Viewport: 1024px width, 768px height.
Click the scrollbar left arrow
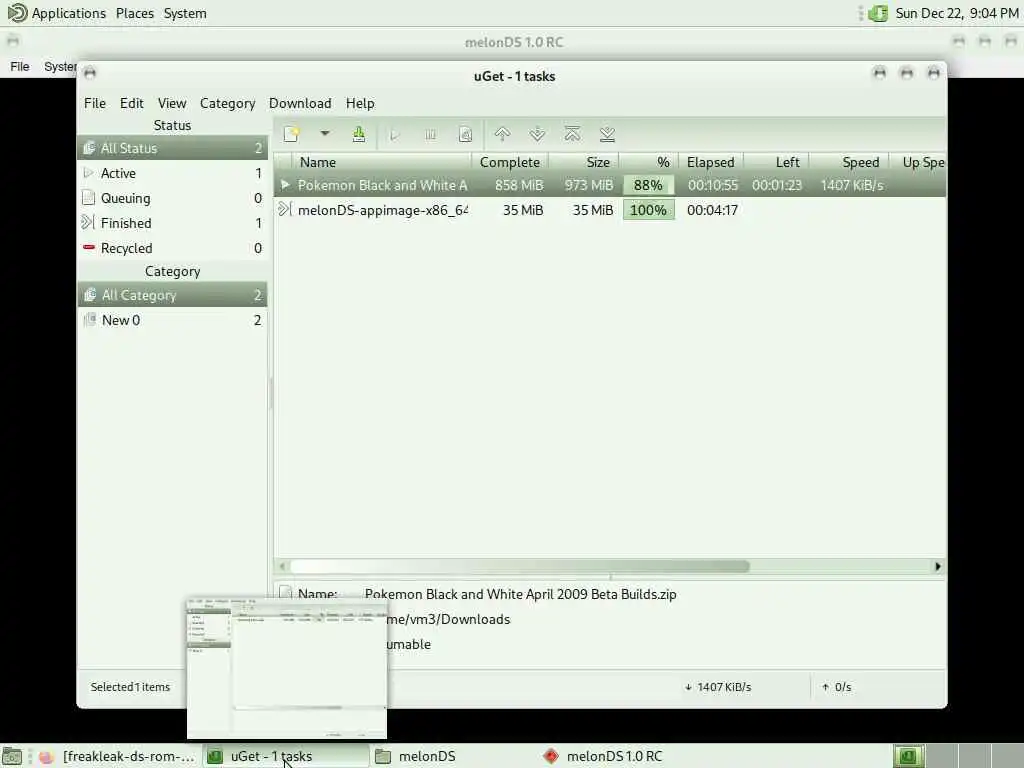(x=282, y=566)
